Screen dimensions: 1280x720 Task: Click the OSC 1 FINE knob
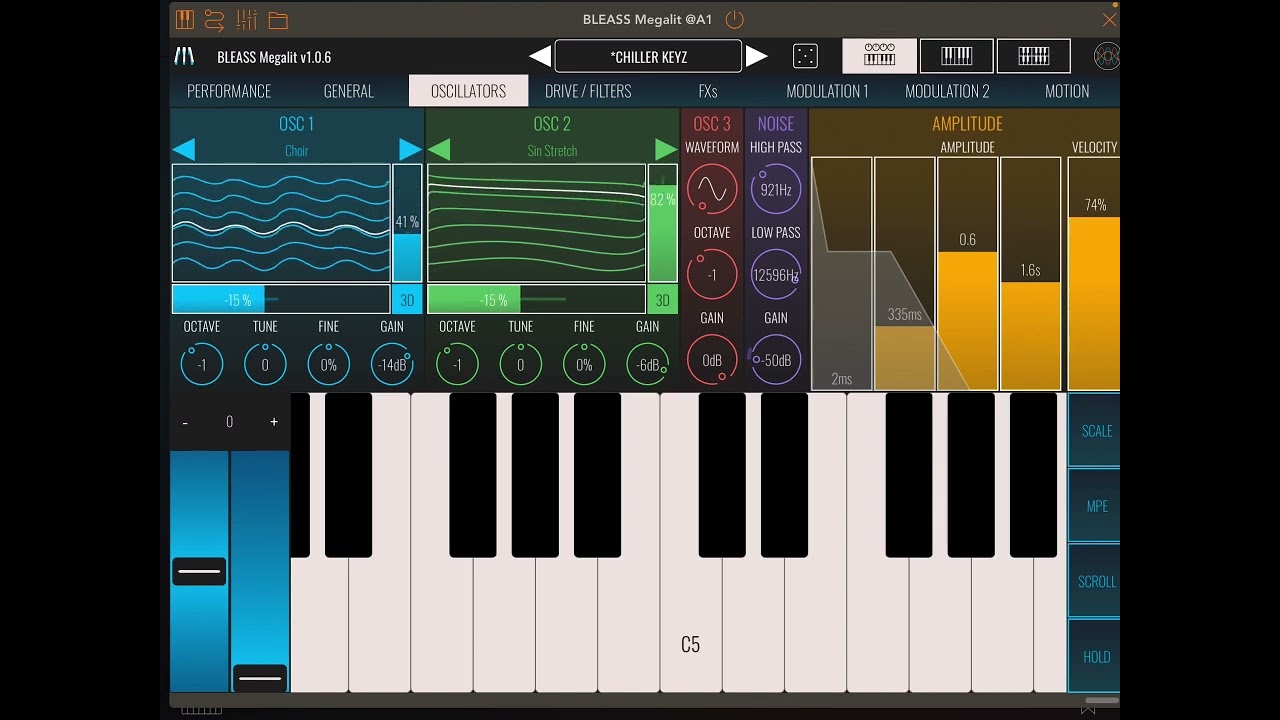click(328, 364)
